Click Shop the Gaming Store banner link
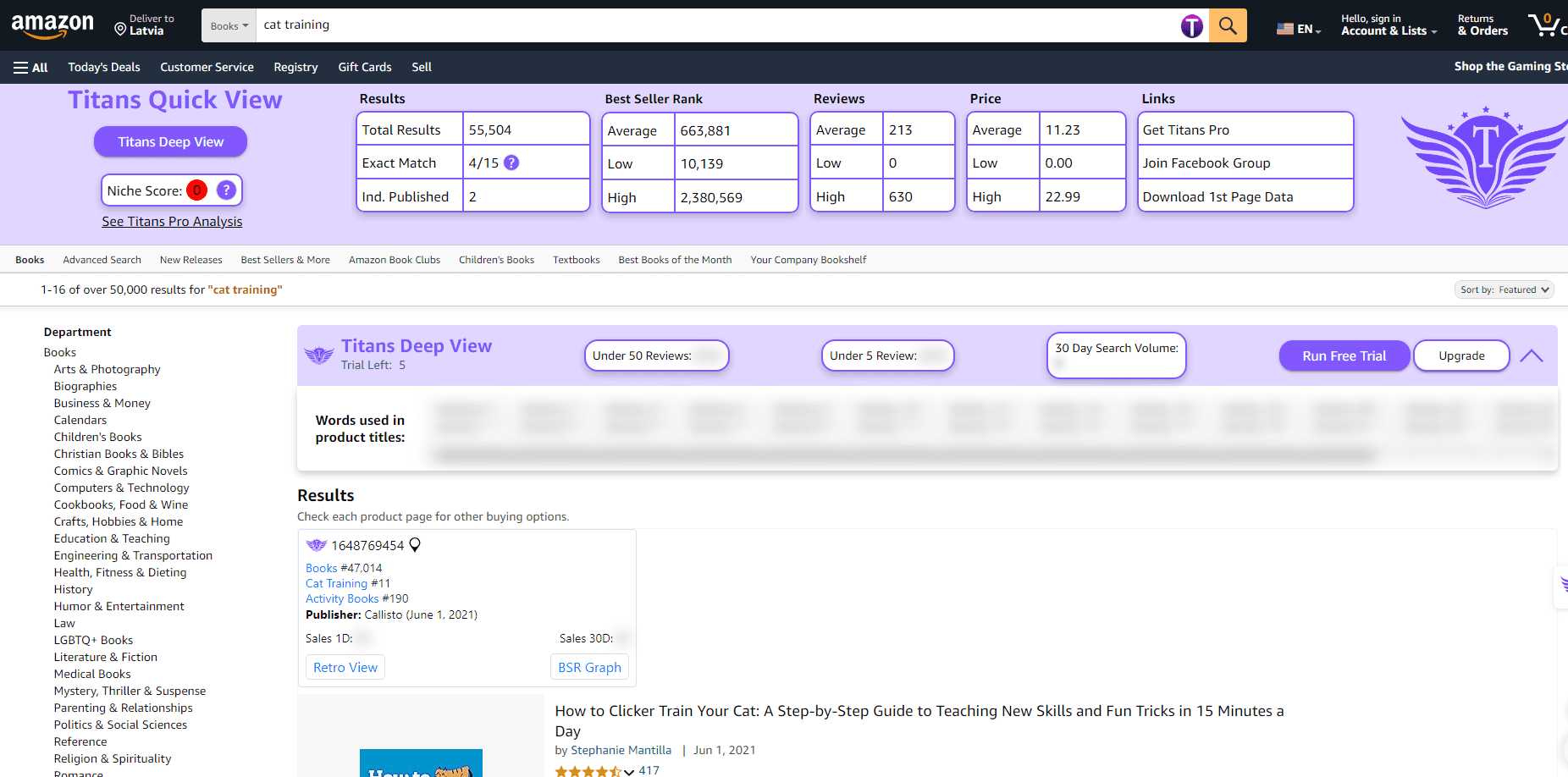Screen dimensions: 1568x777 (1511, 66)
